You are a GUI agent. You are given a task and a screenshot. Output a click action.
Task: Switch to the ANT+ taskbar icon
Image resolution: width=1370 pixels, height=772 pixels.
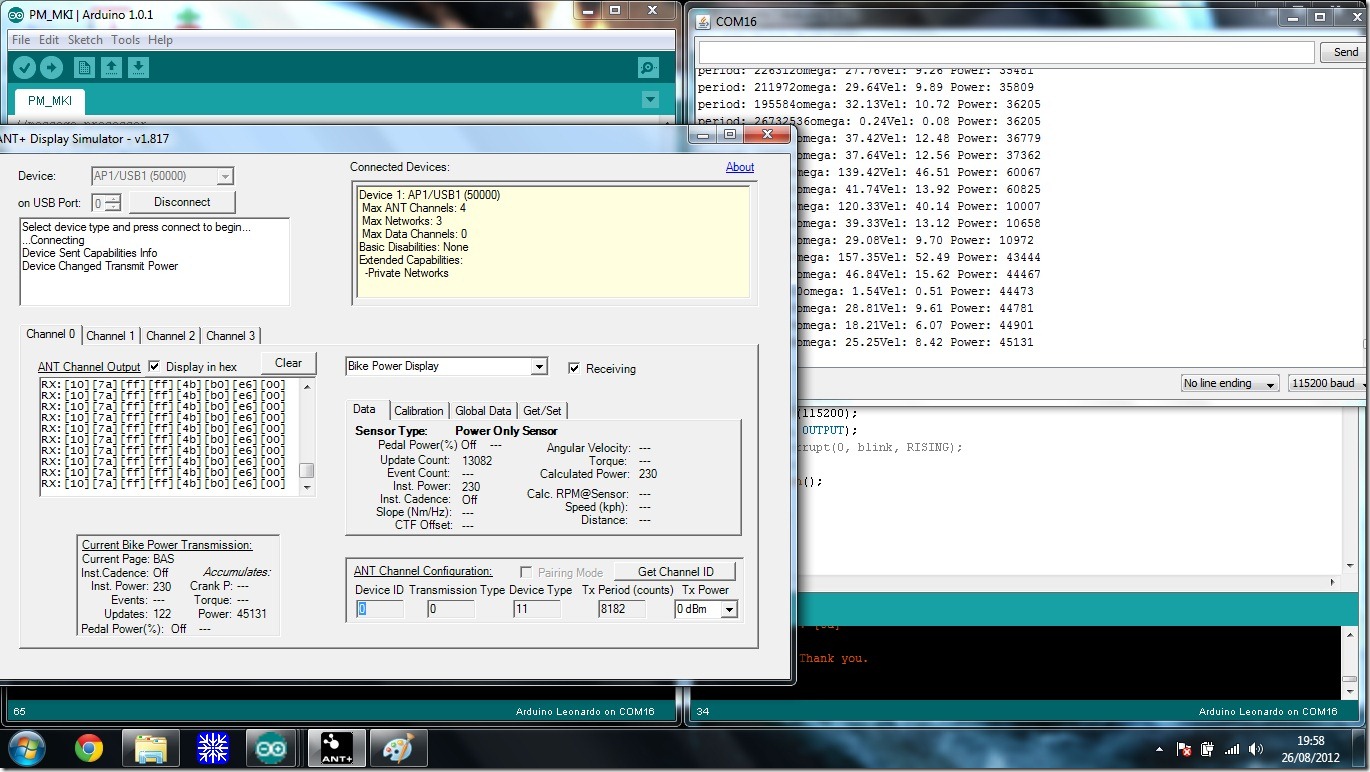tap(337, 748)
